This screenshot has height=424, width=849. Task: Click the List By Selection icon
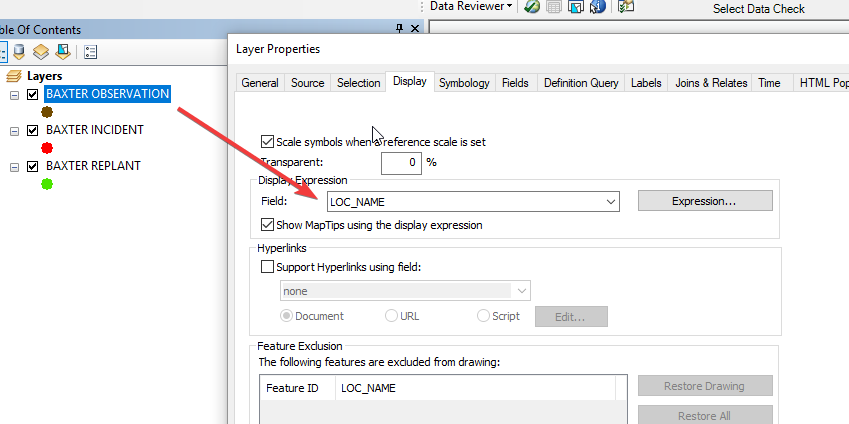[62, 52]
